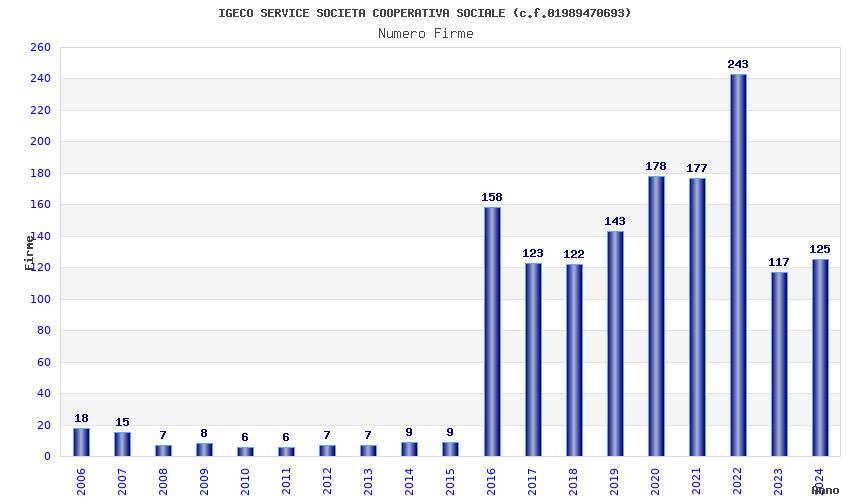Image resolution: width=850 pixels, height=500 pixels.
Task: Click y-axis tick label 200
Action: click(41, 142)
